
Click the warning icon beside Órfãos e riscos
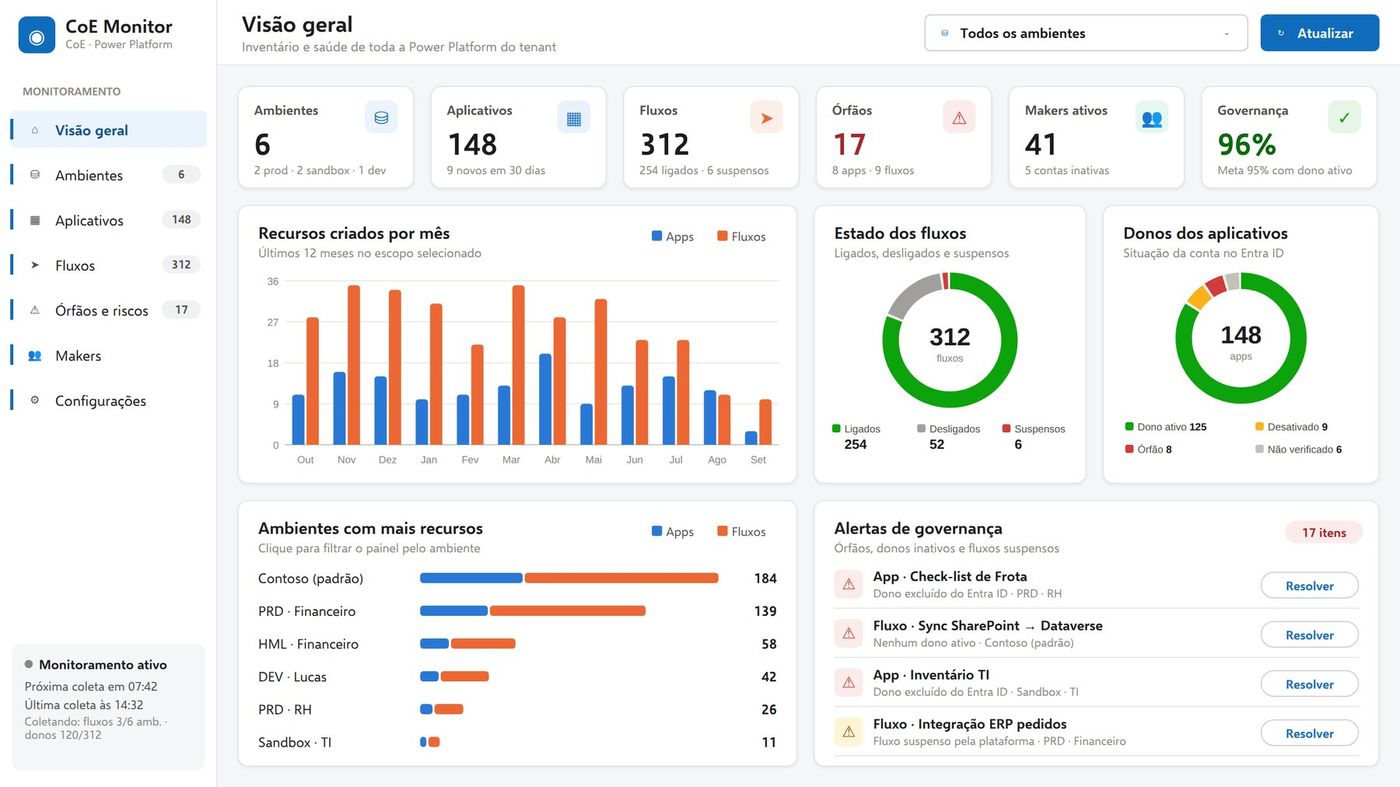pyautogui.click(x=35, y=310)
